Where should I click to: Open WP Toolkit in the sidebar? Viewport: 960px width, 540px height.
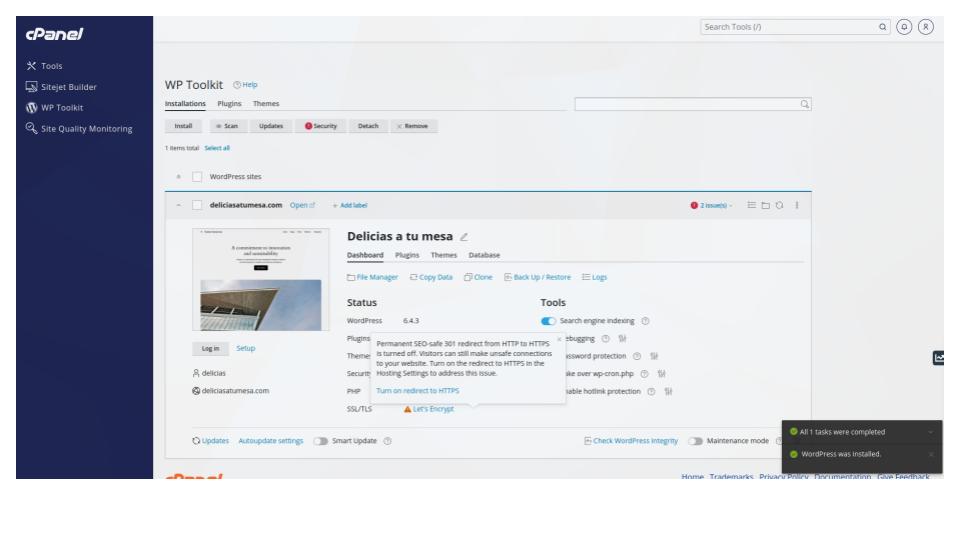[54, 108]
